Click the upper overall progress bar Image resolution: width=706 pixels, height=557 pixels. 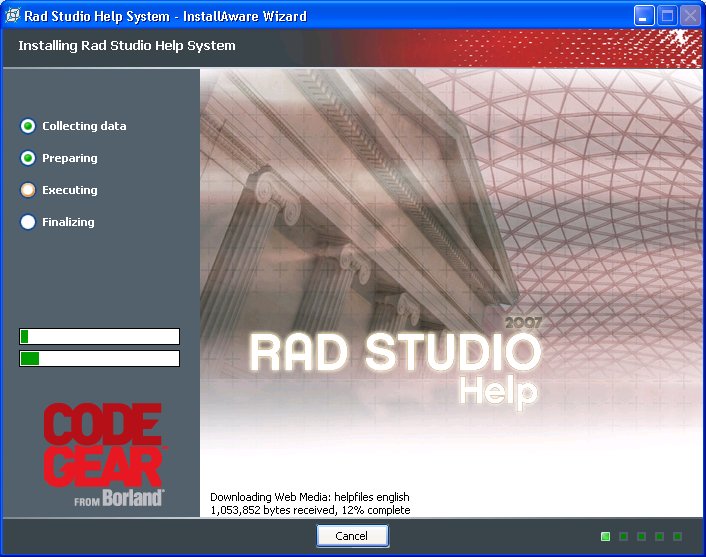[100, 336]
